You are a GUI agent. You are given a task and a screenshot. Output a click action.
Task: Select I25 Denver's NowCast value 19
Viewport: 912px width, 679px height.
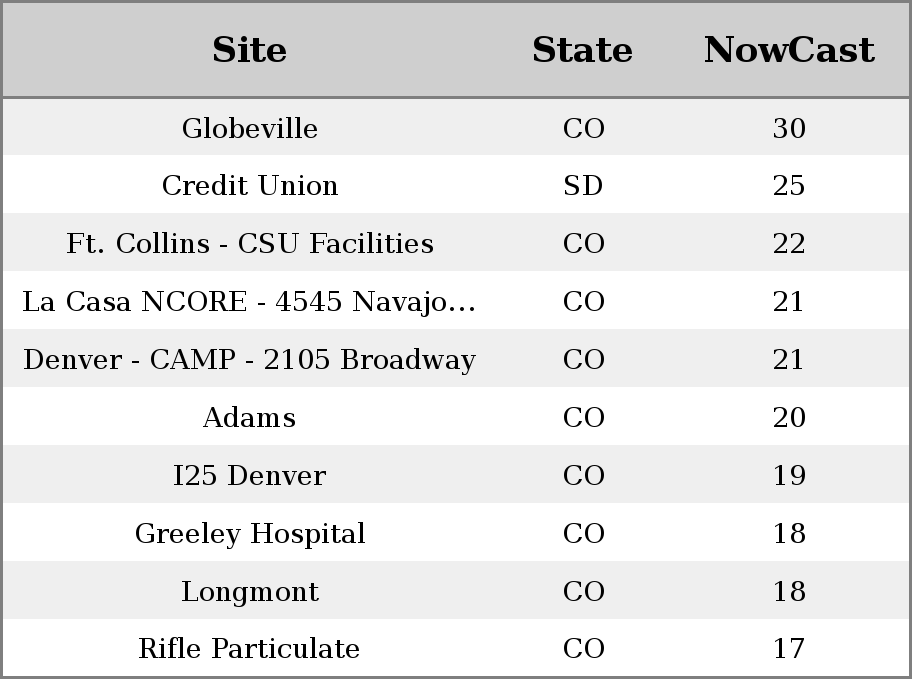click(789, 475)
